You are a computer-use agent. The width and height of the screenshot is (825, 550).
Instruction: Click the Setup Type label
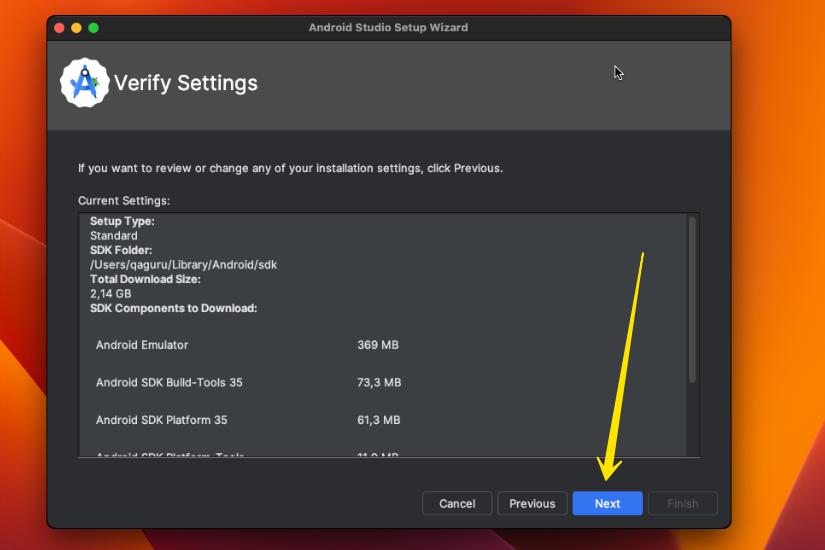pyautogui.click(x=122, y=221)
